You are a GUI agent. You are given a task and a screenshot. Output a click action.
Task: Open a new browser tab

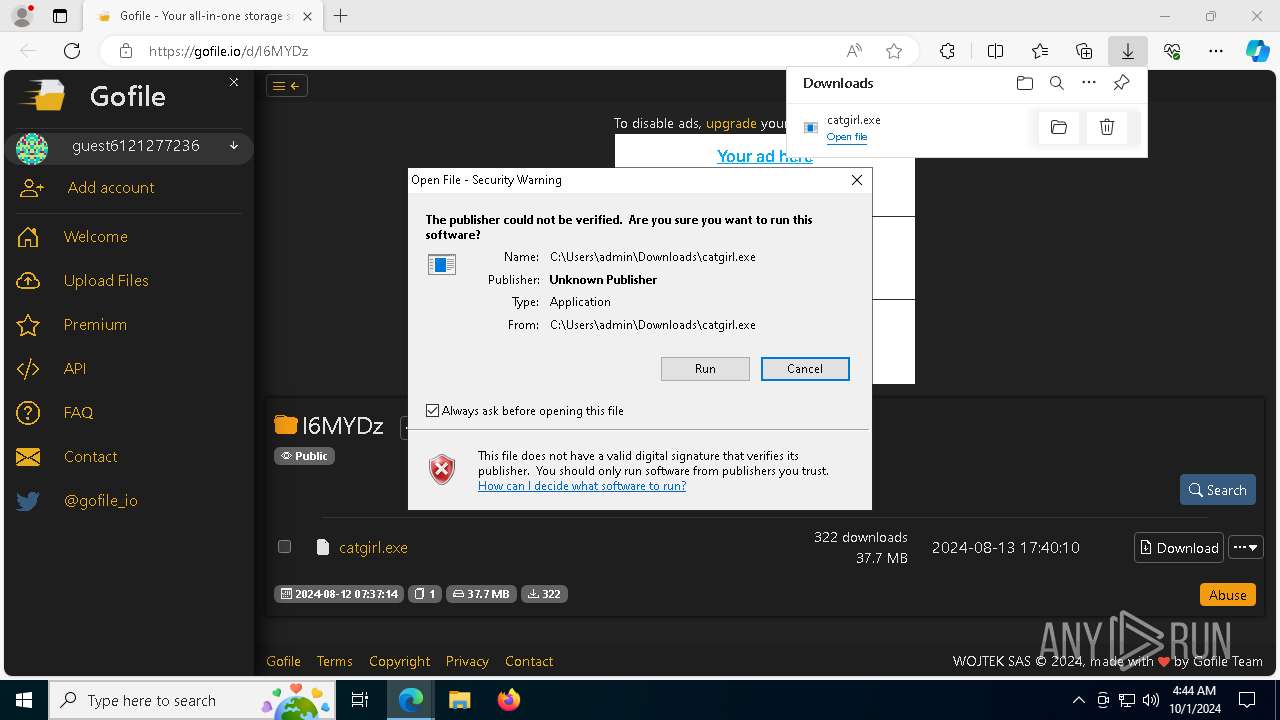341,16
